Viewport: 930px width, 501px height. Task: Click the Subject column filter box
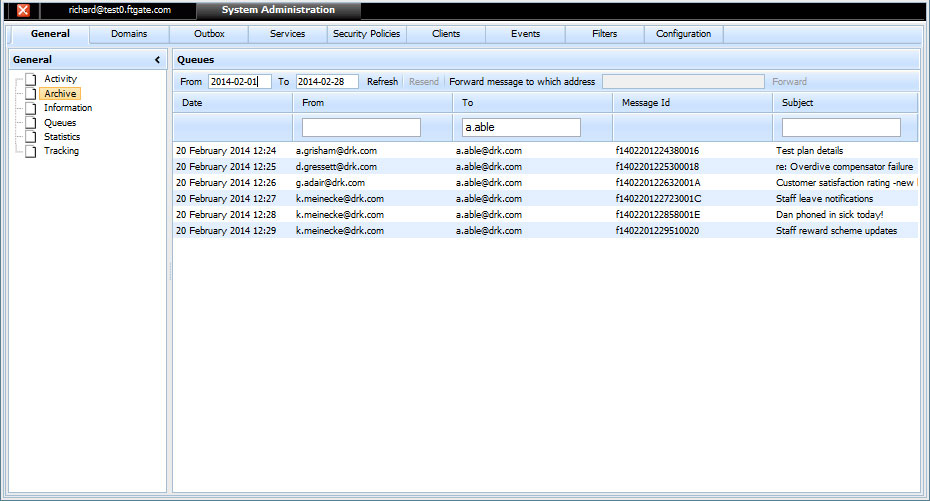point(841,127)
